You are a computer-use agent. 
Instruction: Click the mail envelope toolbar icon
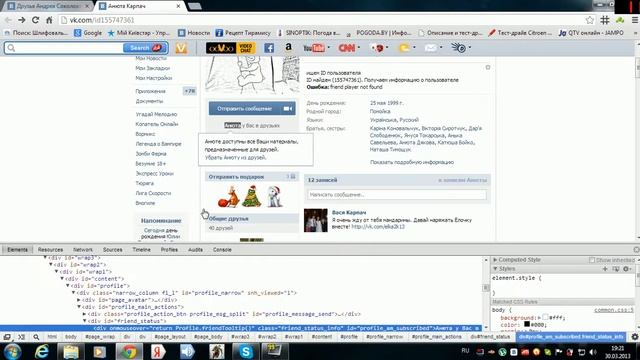[x=431, y=48]
